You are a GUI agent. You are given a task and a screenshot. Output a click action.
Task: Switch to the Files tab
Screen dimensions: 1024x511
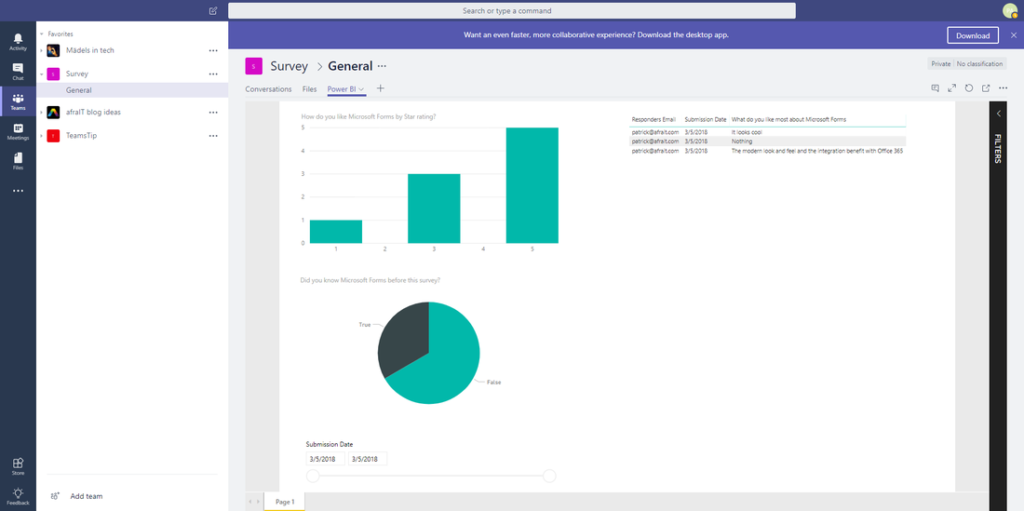pos(310,89)
